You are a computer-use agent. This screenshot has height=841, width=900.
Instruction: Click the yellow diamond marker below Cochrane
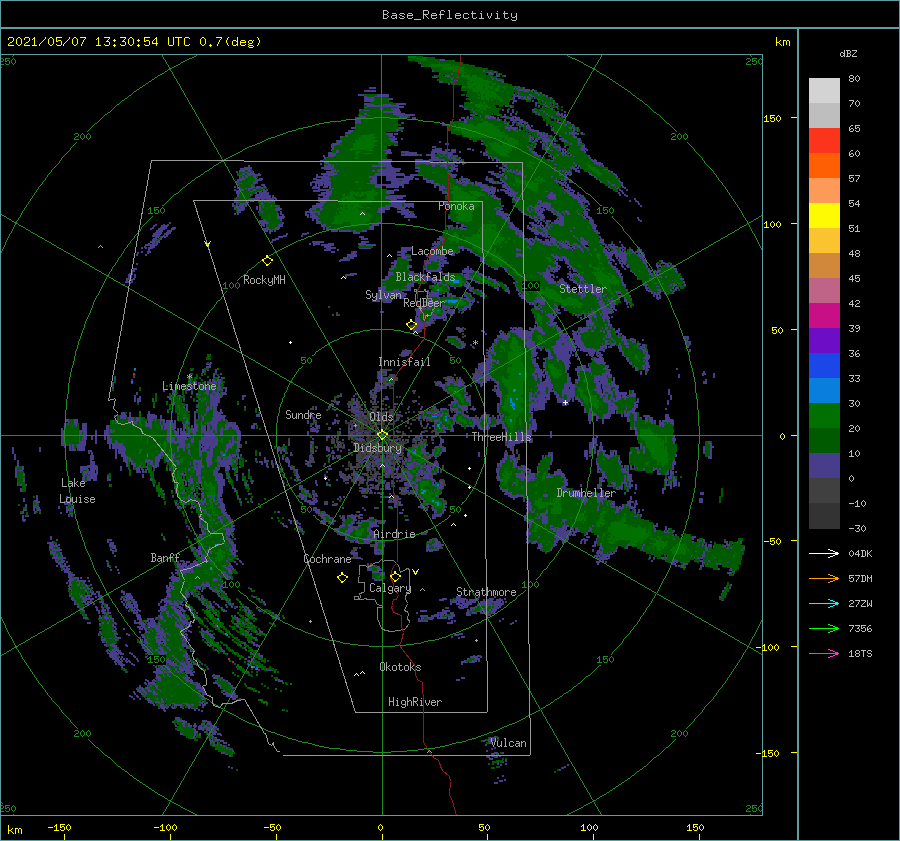tap(342, 578)
